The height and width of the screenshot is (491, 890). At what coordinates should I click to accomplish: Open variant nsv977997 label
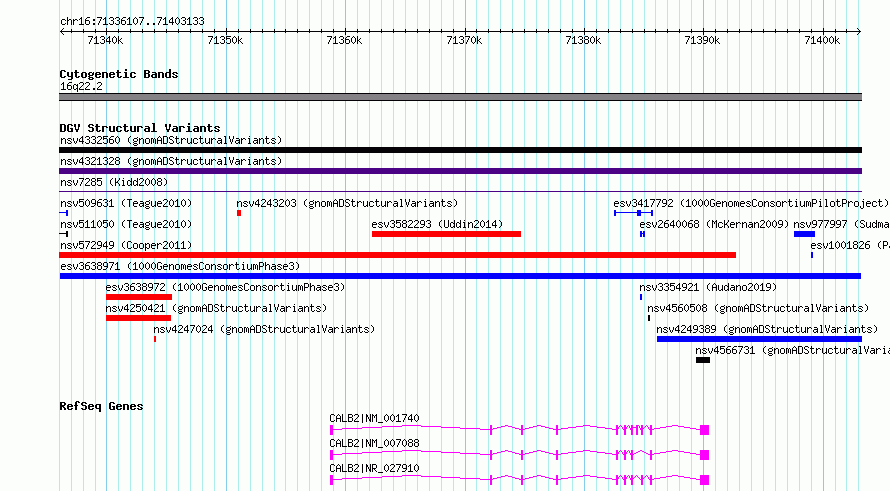click(841, 224)
